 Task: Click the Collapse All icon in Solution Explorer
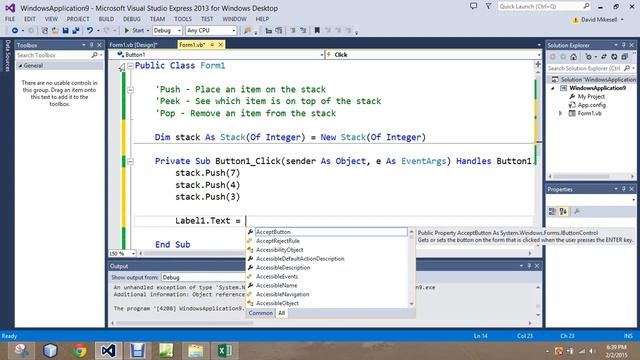click(x=624, y=57)
